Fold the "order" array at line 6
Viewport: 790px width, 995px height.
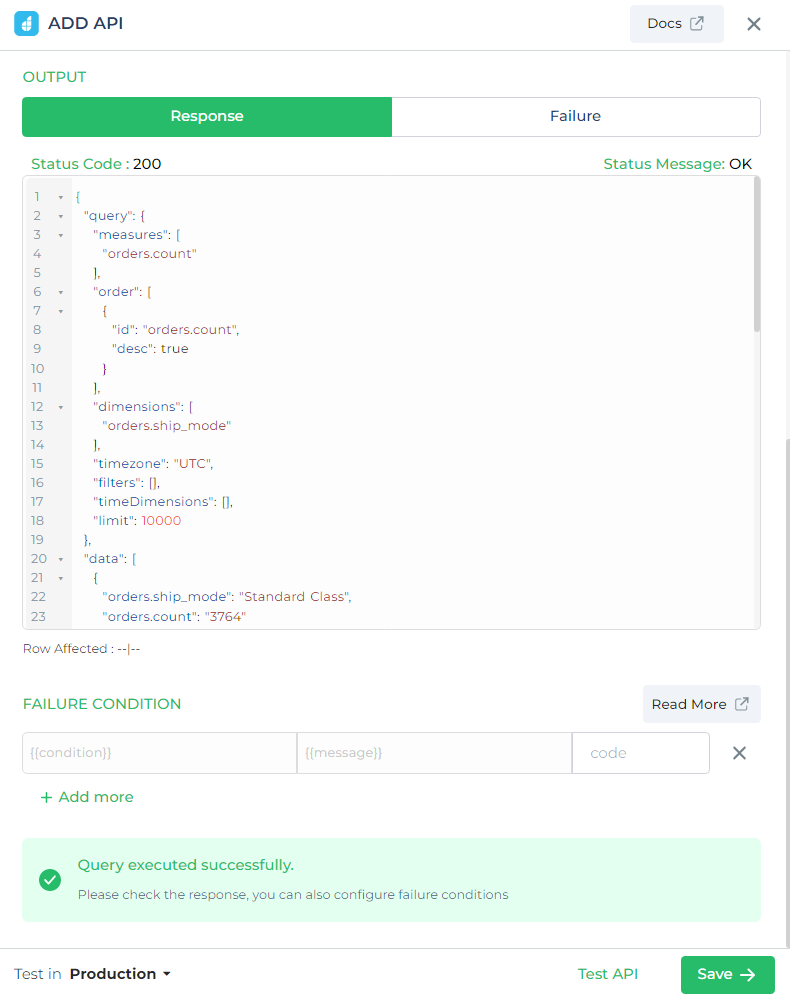pyautogui.click(x=60, y=292)
